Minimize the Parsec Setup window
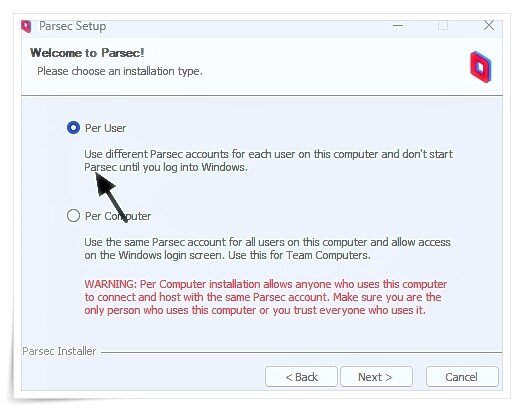The width and height of the screenshot is (524, 412). 398,25
